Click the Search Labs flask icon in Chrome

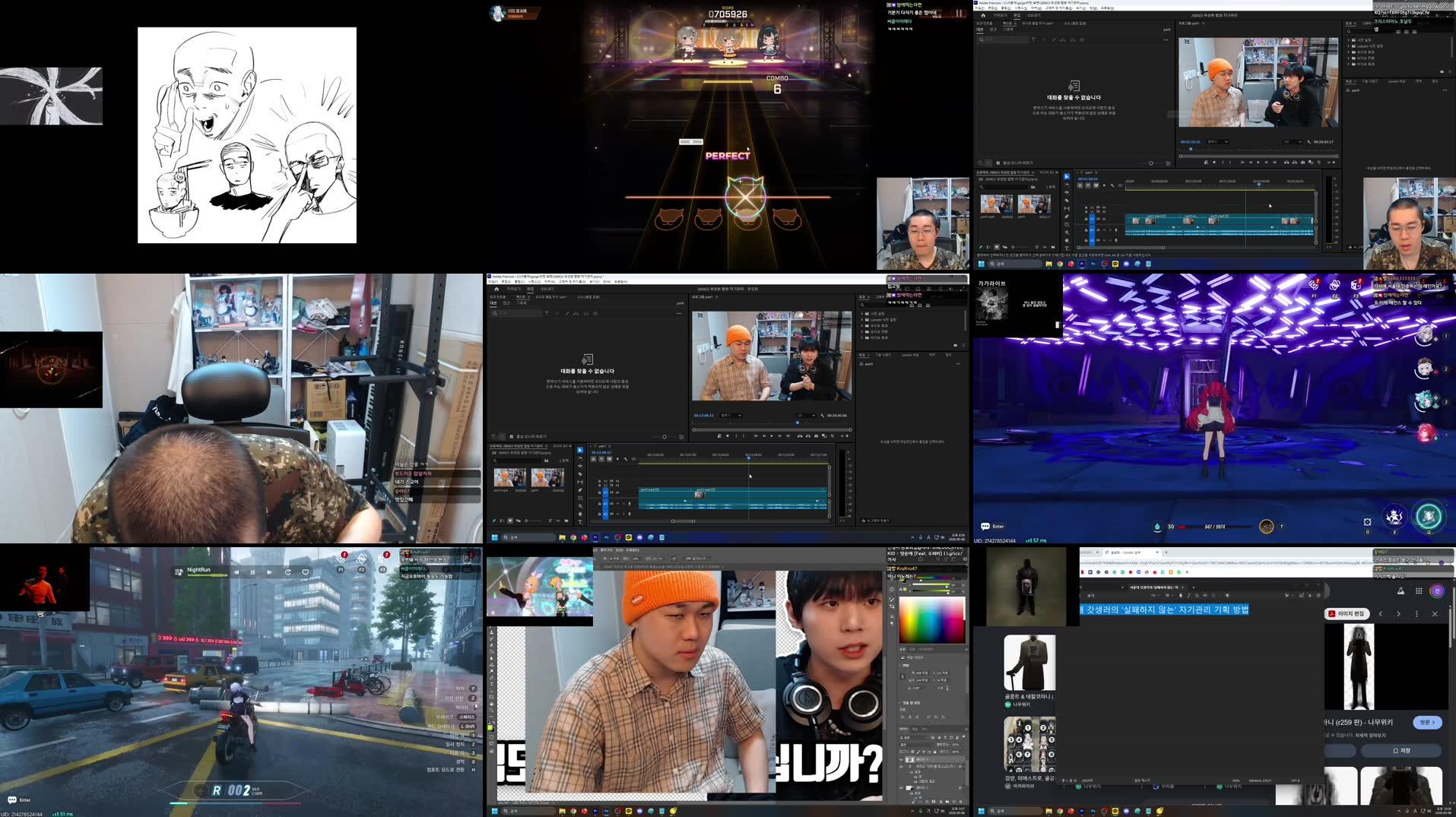click(x=1400, y=591)
